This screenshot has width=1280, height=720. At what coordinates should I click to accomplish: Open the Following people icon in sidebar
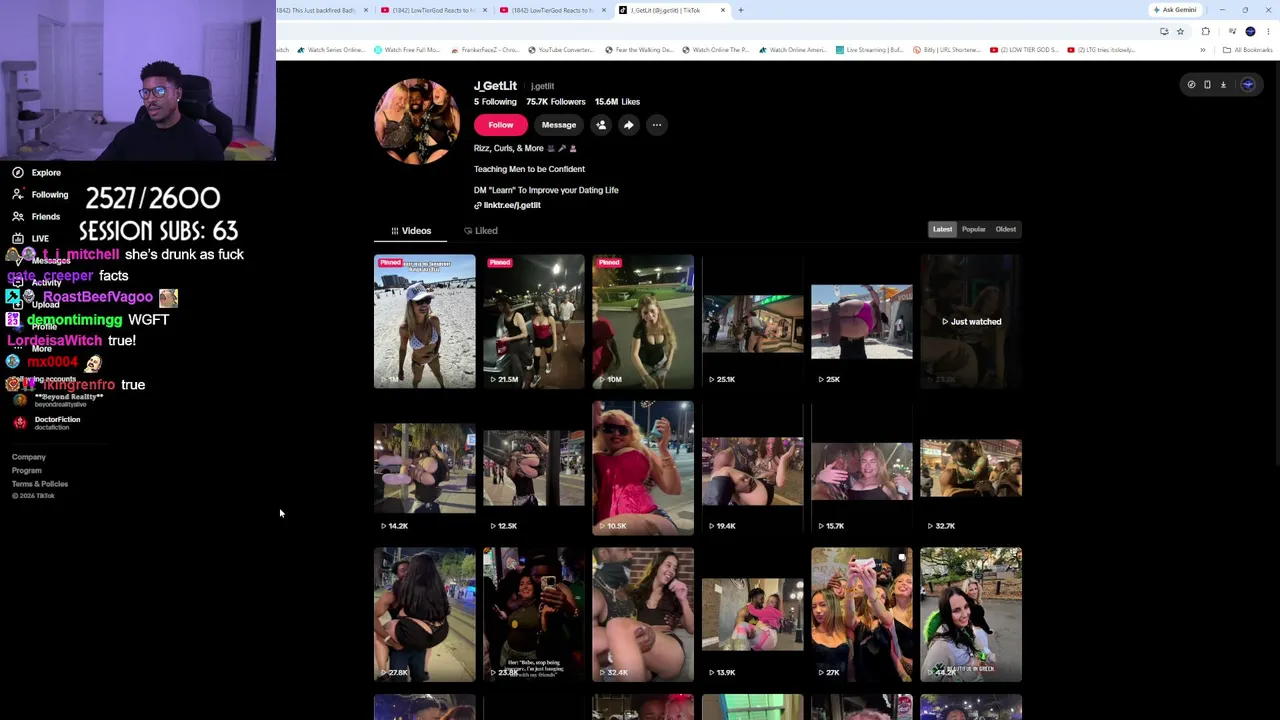18,195
